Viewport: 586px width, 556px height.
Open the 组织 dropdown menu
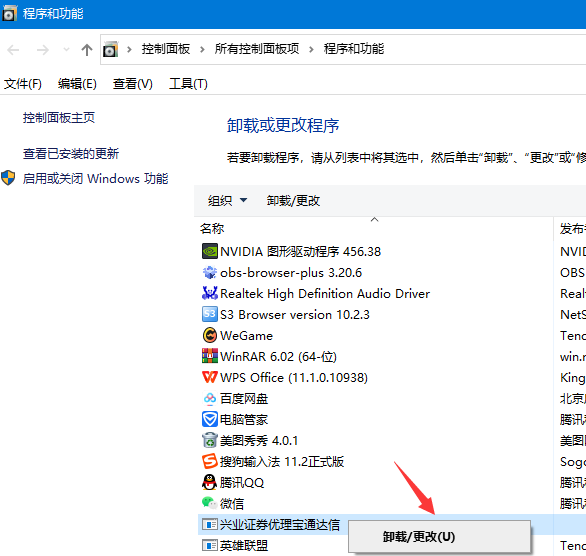(227, 201)
